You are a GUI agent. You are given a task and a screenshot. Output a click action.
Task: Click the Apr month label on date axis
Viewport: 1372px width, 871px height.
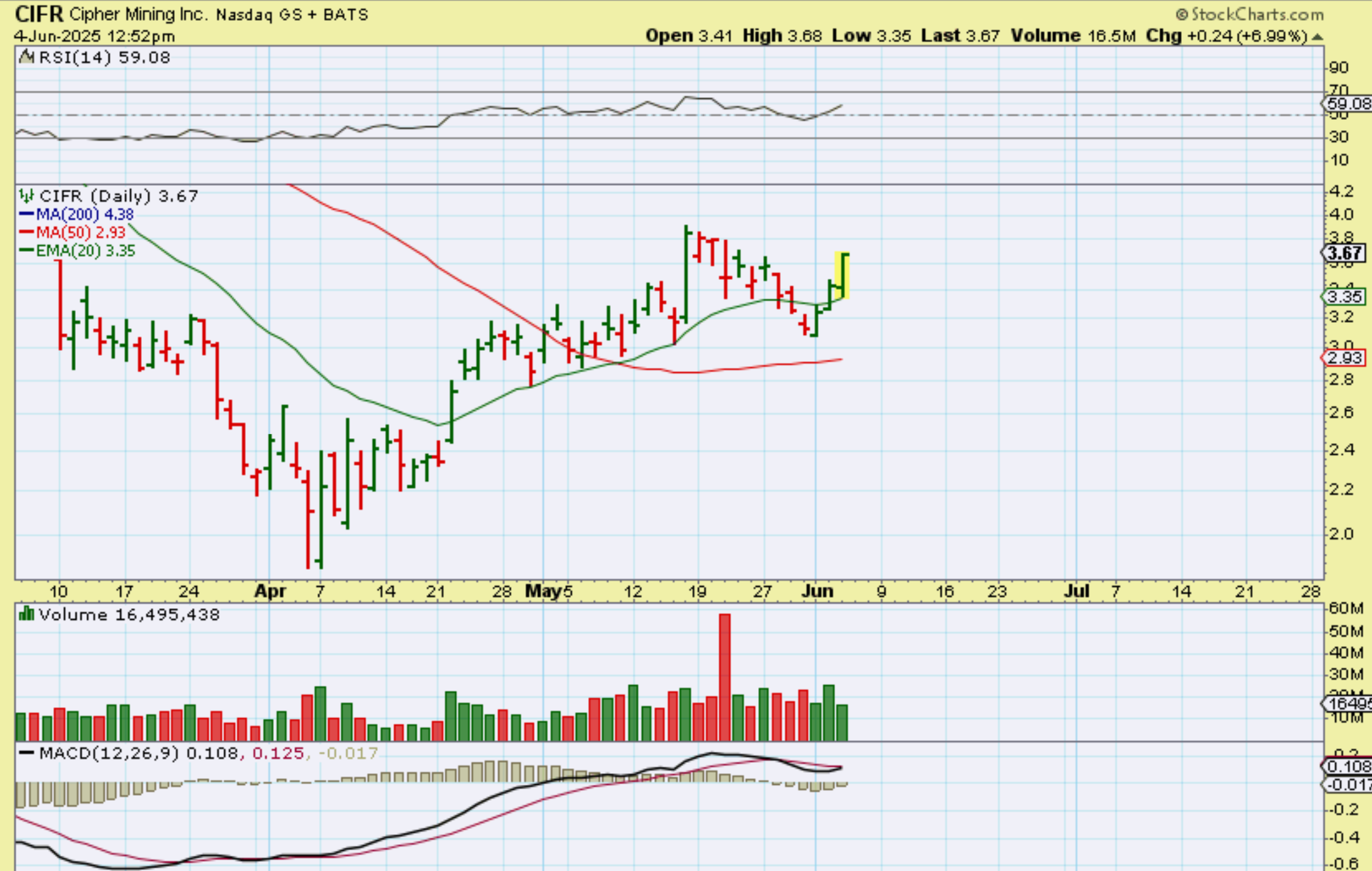click(270, 591)
